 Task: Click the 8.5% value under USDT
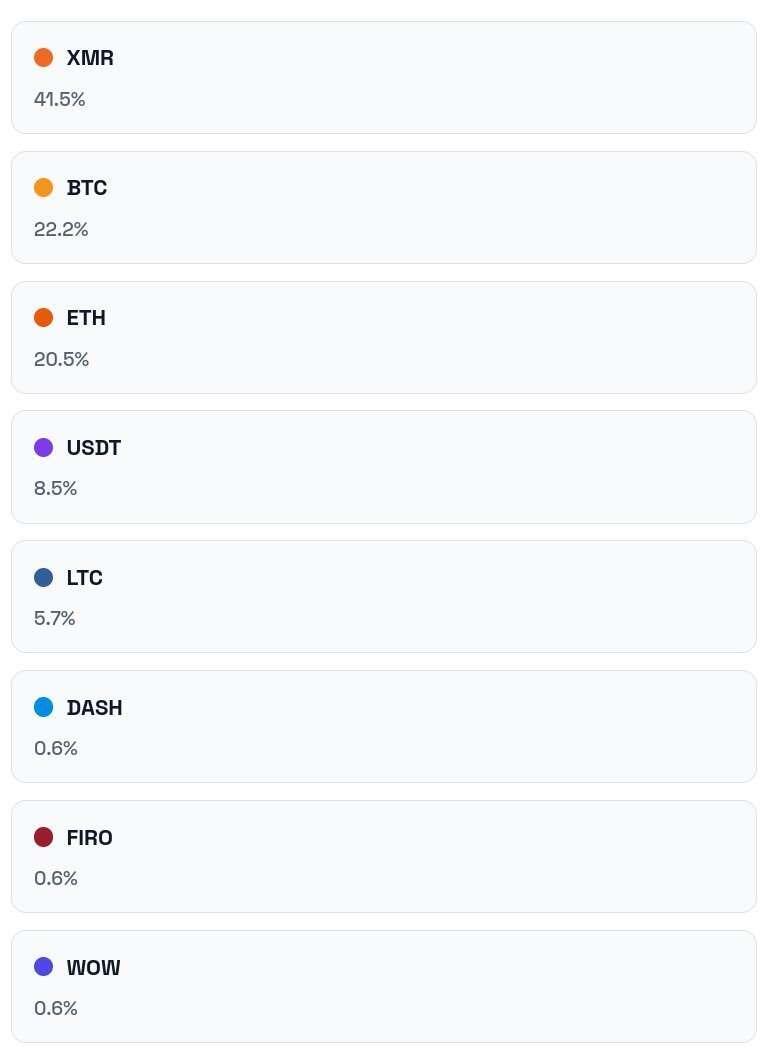[55, 488]
